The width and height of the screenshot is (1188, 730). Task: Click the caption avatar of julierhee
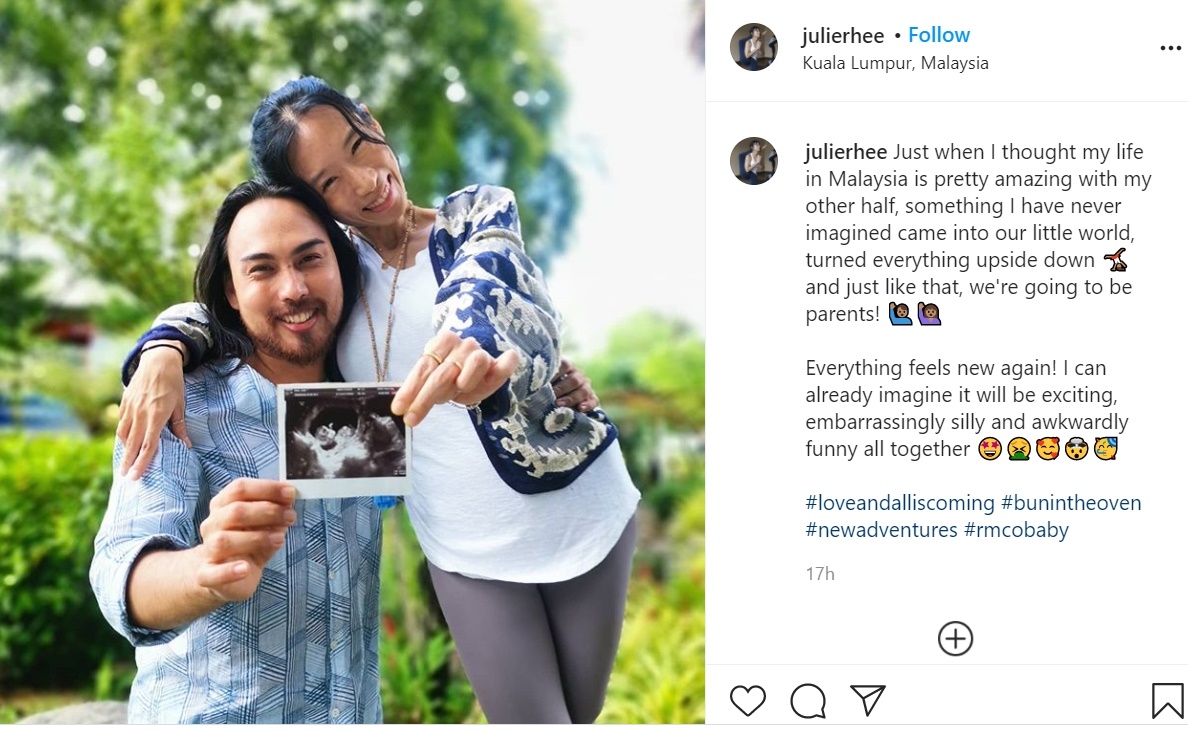[x=754, y=161]
